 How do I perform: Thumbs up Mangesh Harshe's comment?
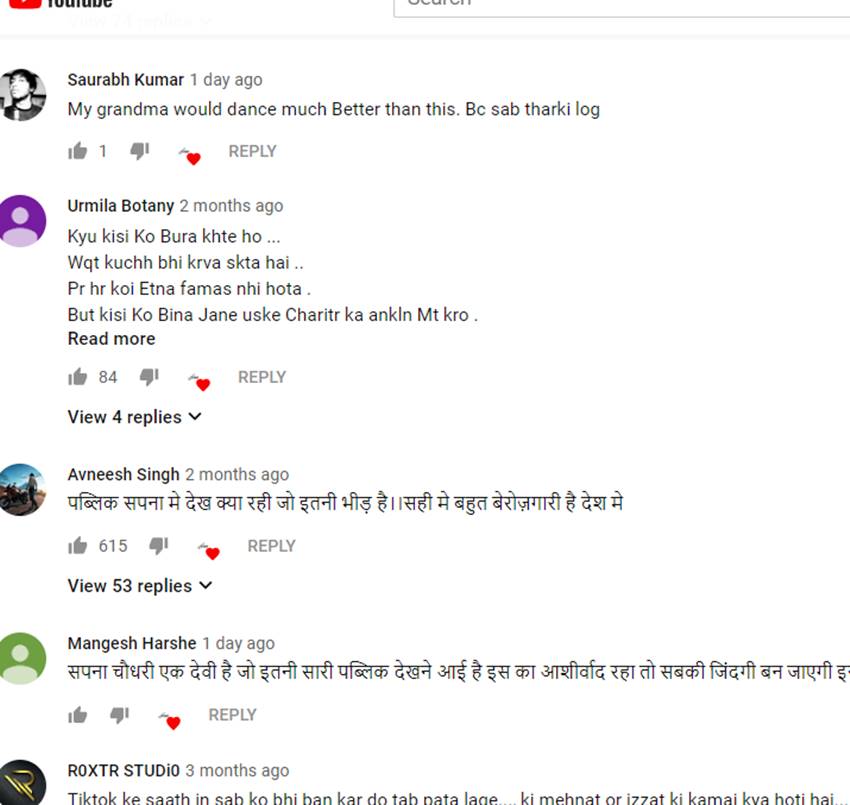coord(78,714)
